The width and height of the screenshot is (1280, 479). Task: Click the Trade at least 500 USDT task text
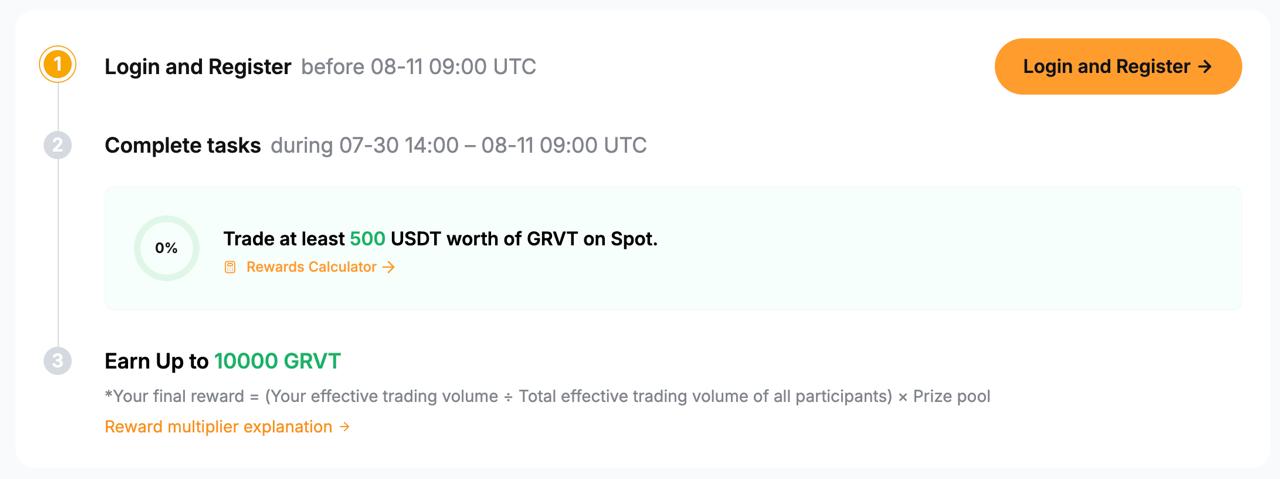coord(441,239)
